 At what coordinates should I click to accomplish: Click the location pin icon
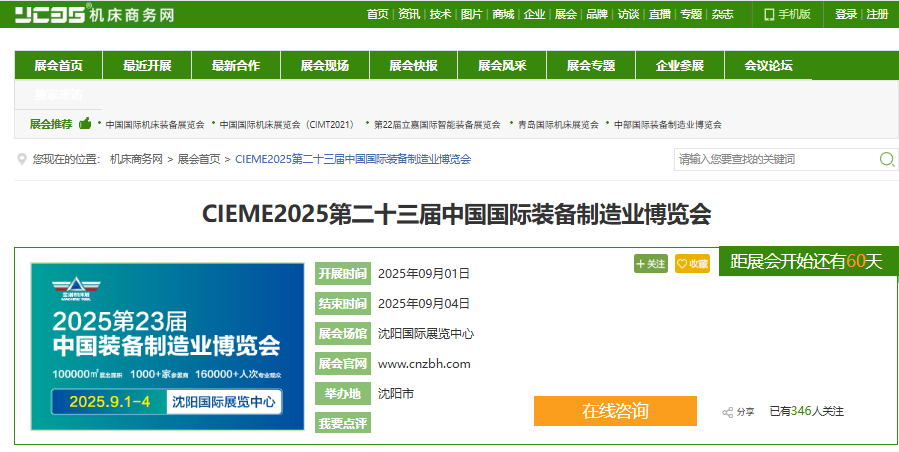22,159
